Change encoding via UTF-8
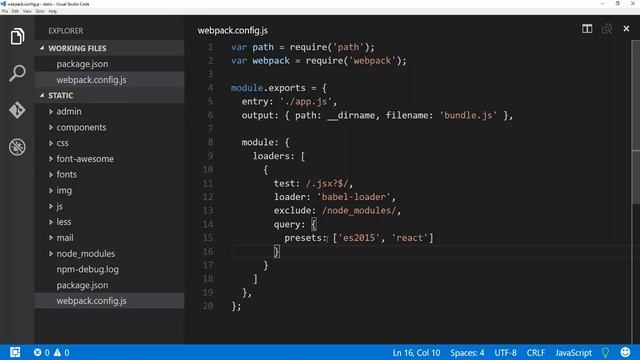This screenshot has width=640, height=360. (x=505, y=353)
